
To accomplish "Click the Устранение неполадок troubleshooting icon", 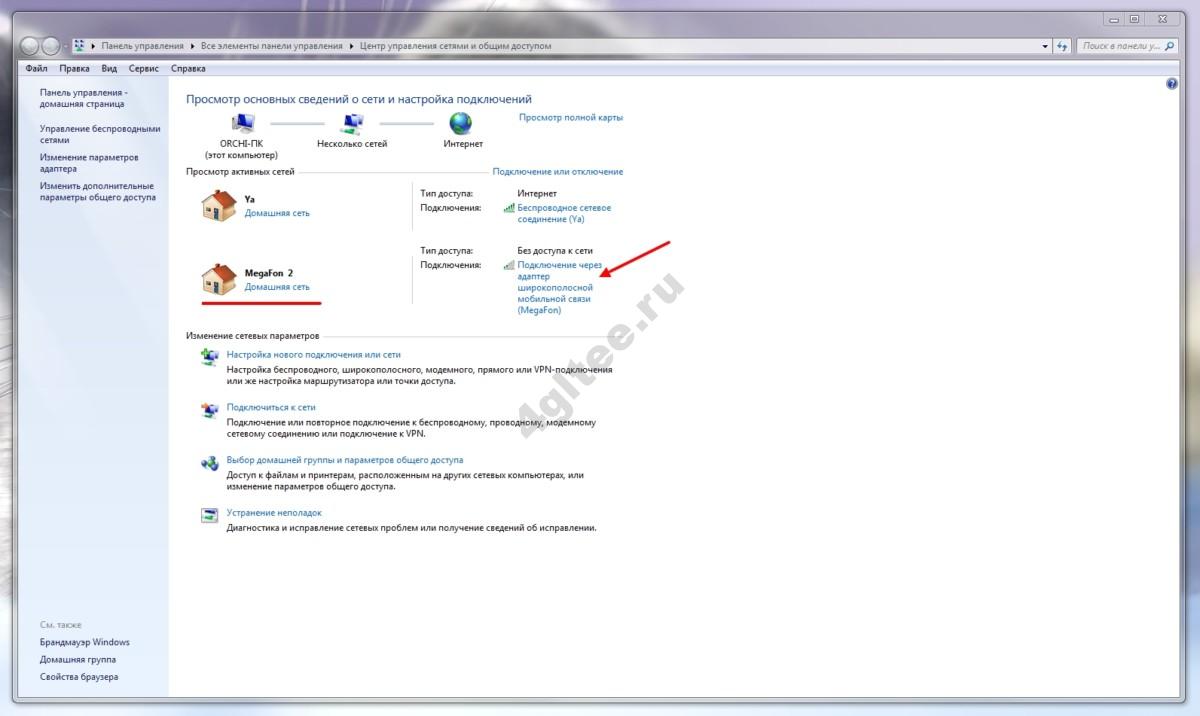I will pos(209,516).
